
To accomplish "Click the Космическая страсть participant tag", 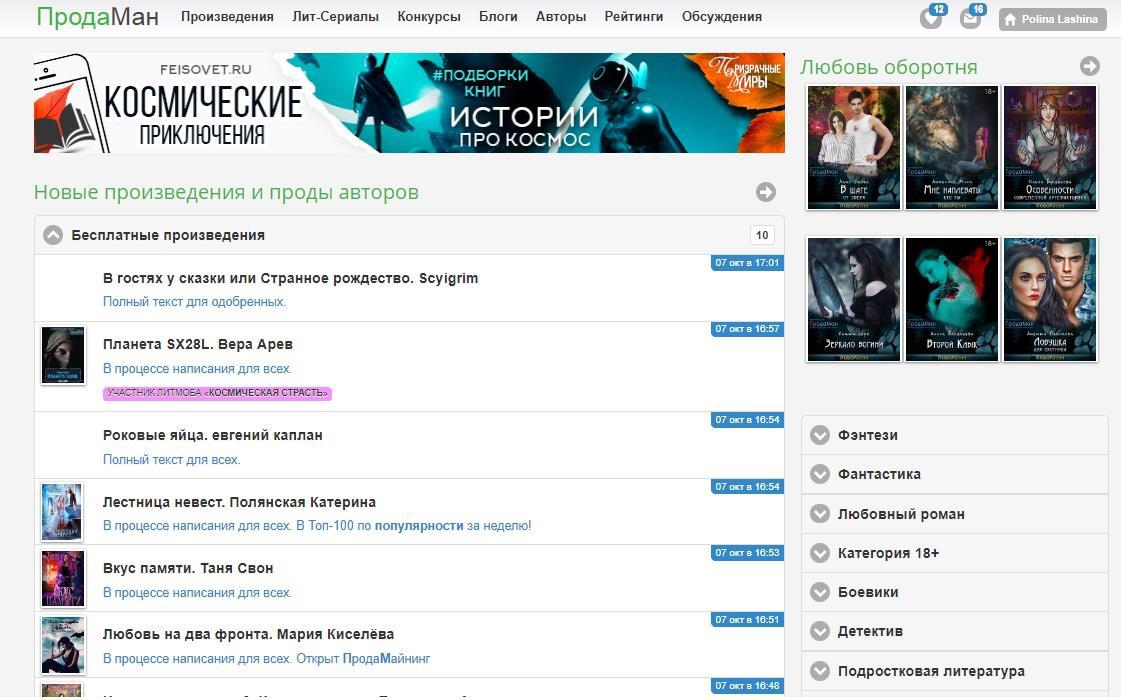I will click(217, 393).
